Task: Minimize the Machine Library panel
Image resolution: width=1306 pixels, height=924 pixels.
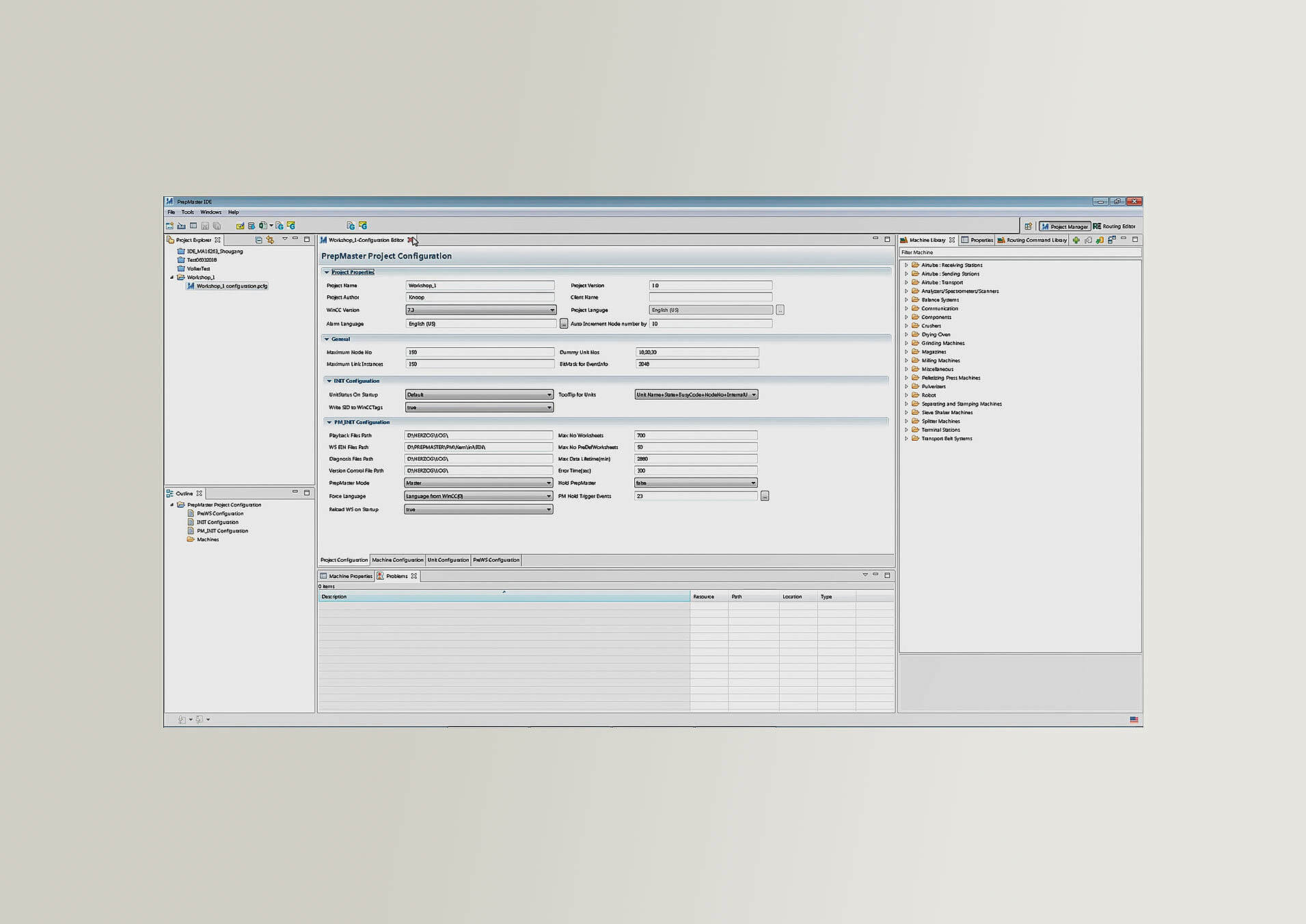Action: pos(1124,239)
